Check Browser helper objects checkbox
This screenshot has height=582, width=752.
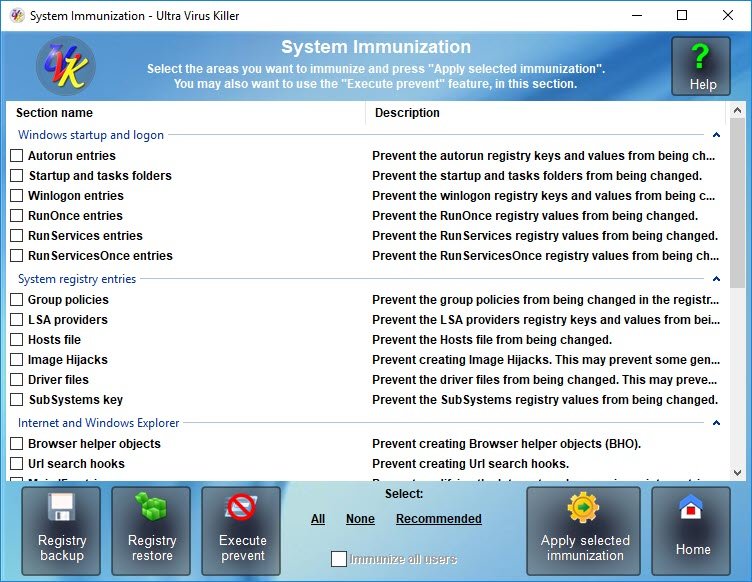[x=17, y=443]
